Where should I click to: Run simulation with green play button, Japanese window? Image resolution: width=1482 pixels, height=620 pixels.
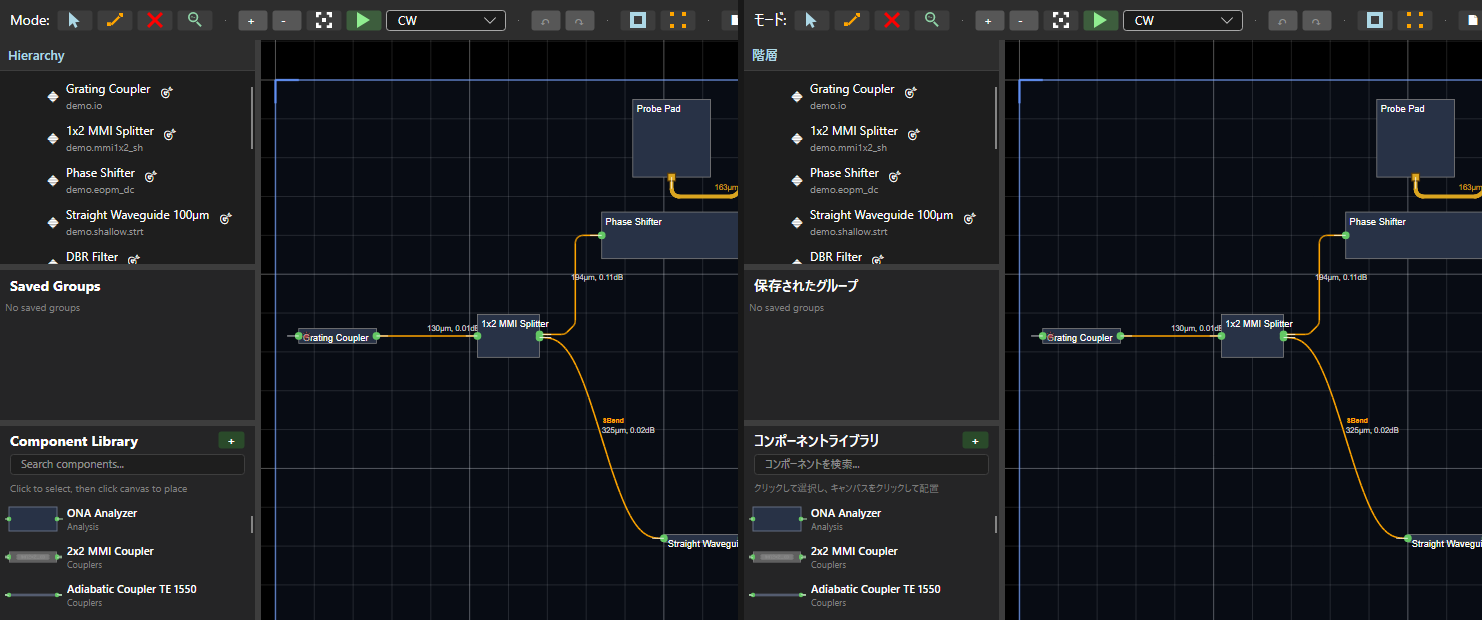point(1101,20)
